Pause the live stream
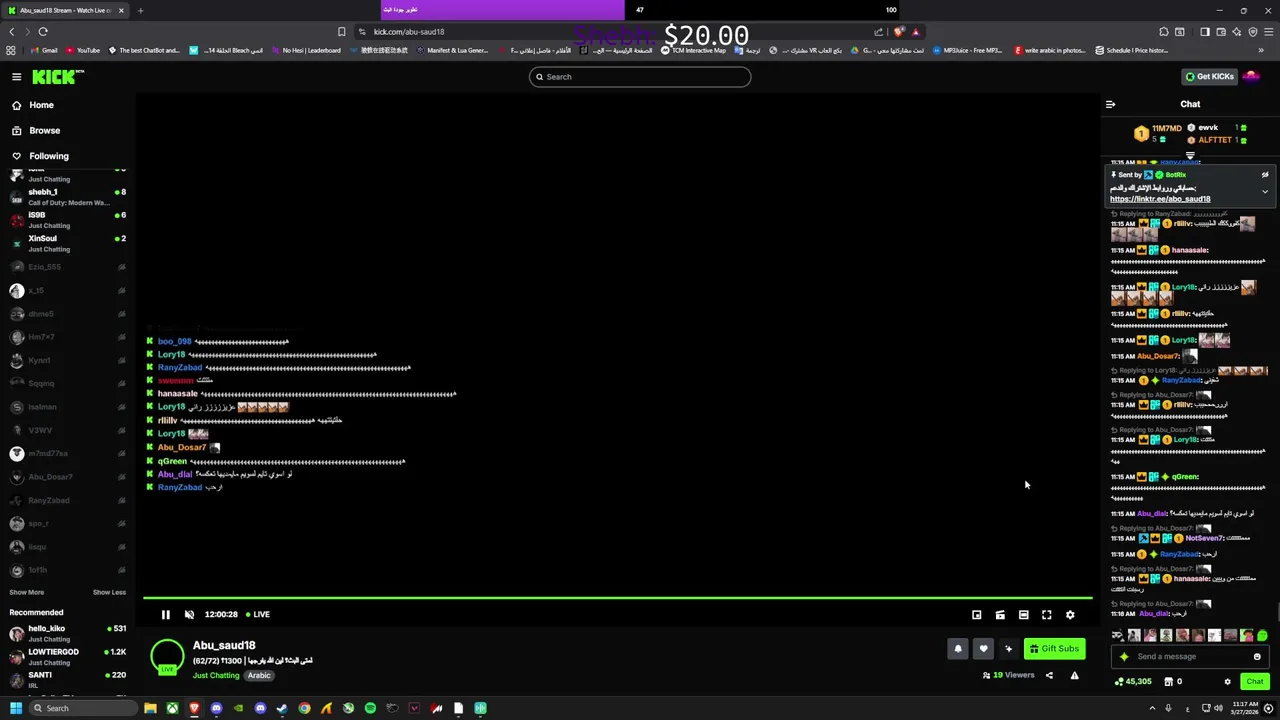The width and height of the screenshot is (1280, 720). pos(166,615)
